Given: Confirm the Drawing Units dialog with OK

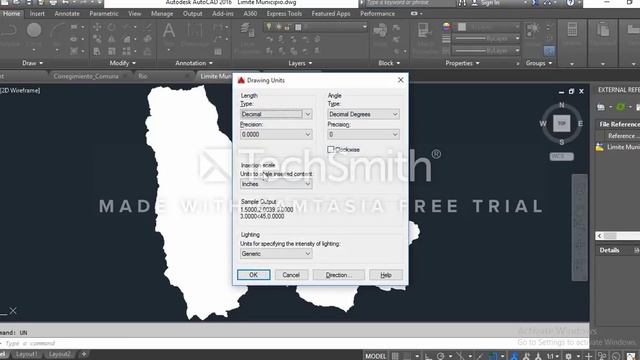Looking at the screenshot, I should click(x=253, y=275).
